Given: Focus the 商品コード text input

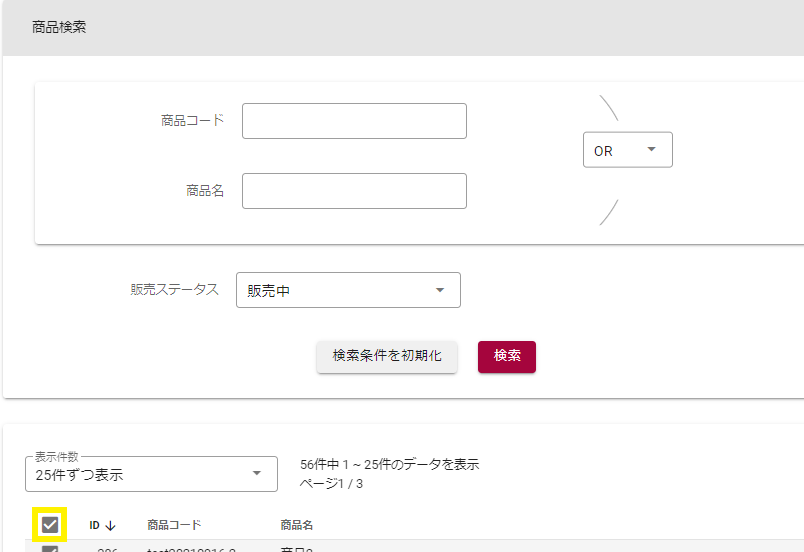Looking at the screenshot, I should [x=354, y=121].
